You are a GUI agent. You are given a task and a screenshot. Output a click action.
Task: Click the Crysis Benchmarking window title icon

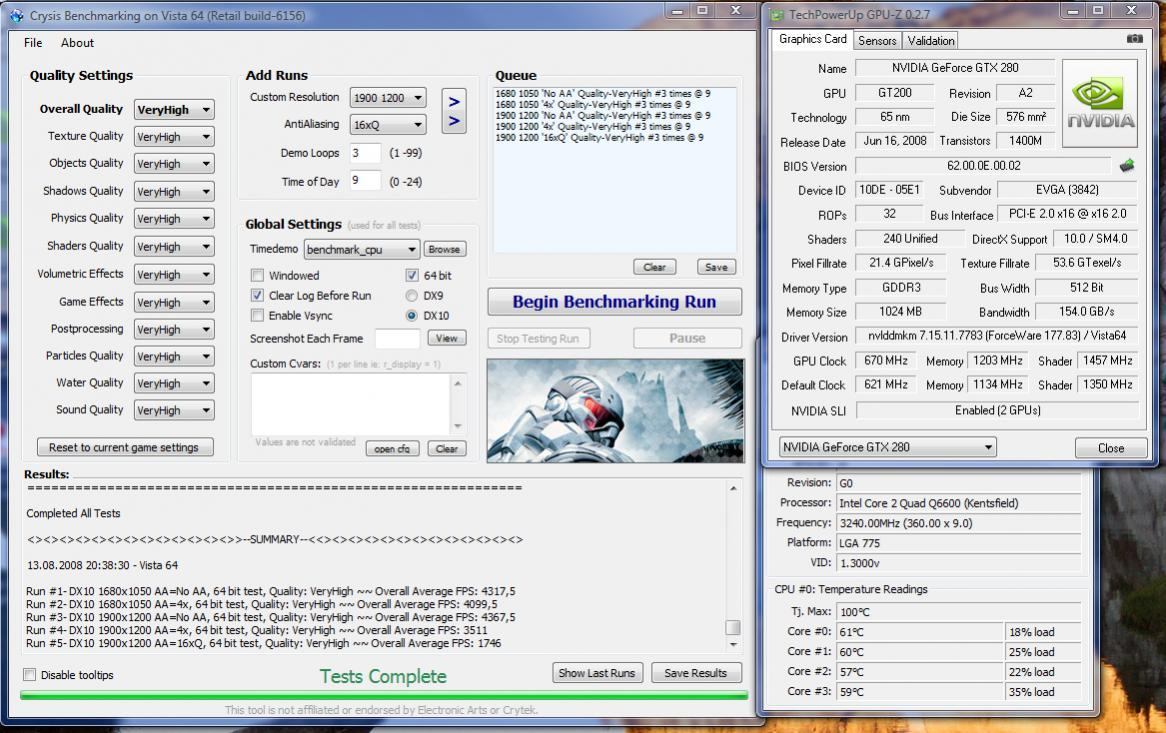tap(16, 15)
